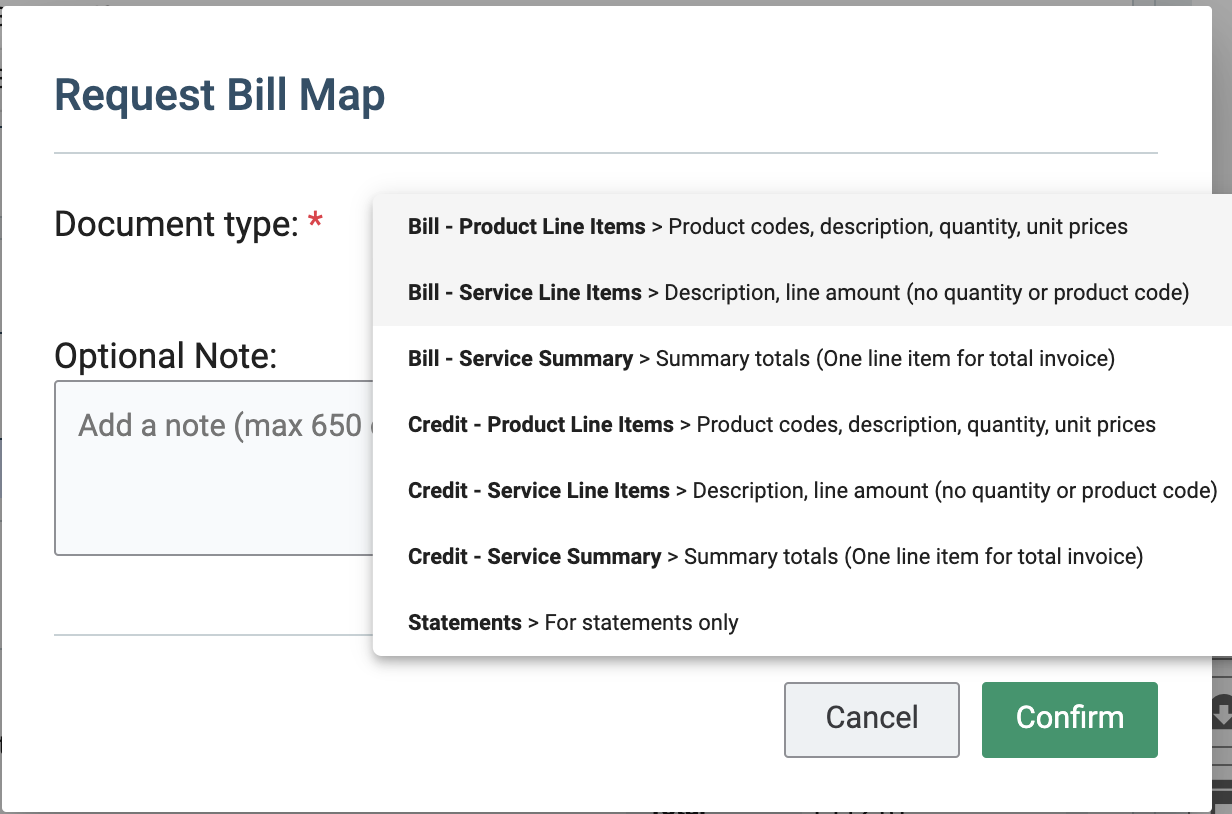Choose Credit - Service Line Items option
The image size is (1232, 814).
[x=811, y=491]
